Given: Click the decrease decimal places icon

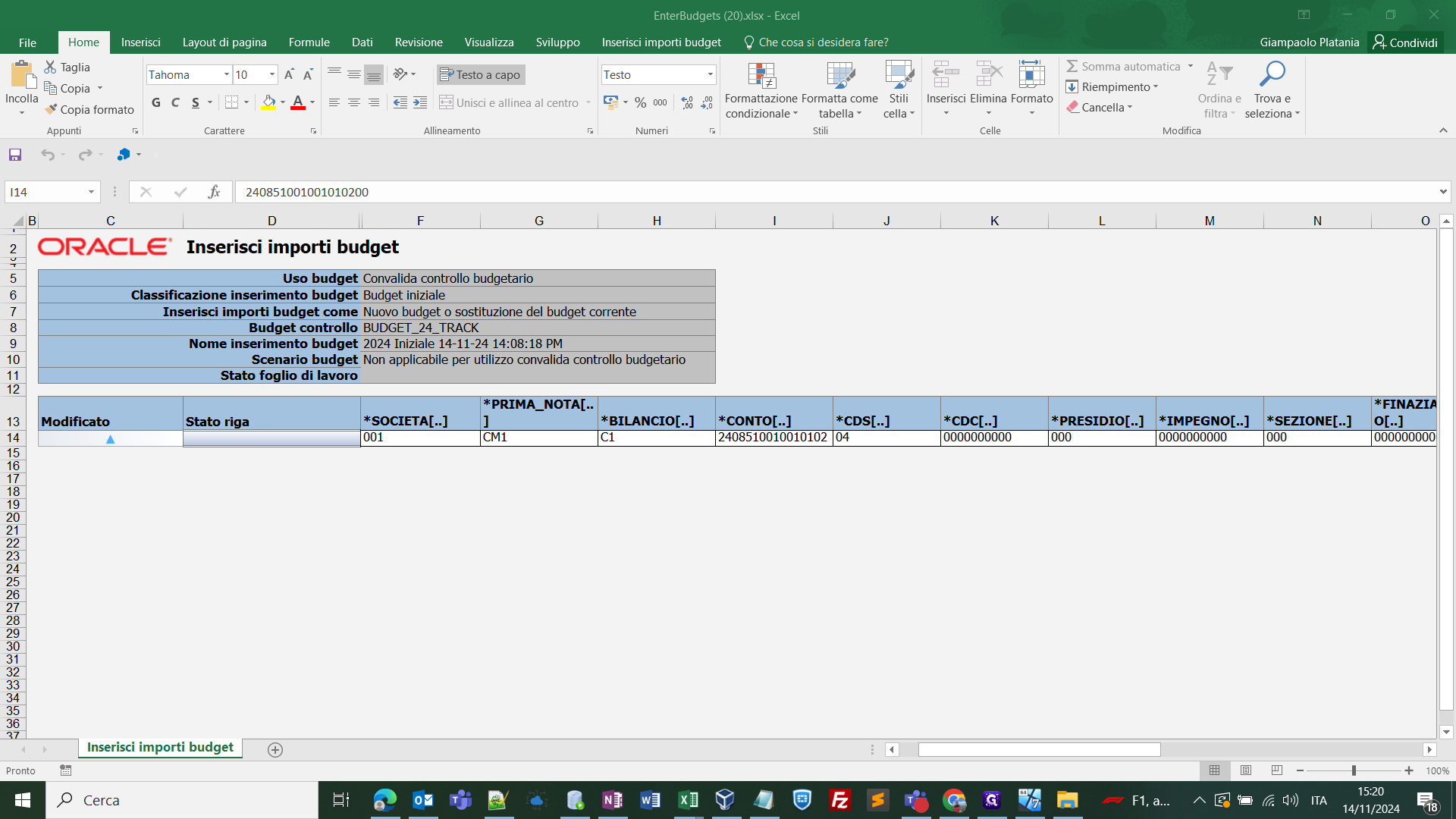Looking at the screenshot, I should [x=707, y=102].
